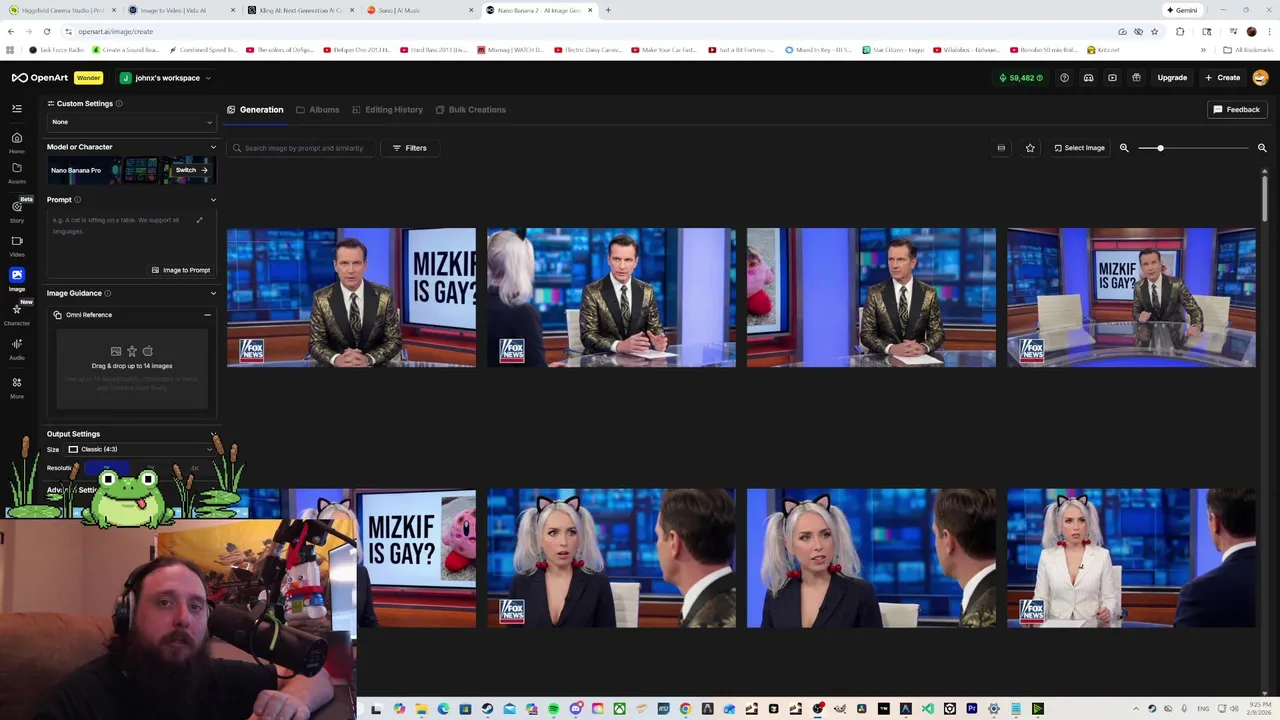Open the help question mark icon
This screenshot has width=1280, height=720.
(1064, 78)
